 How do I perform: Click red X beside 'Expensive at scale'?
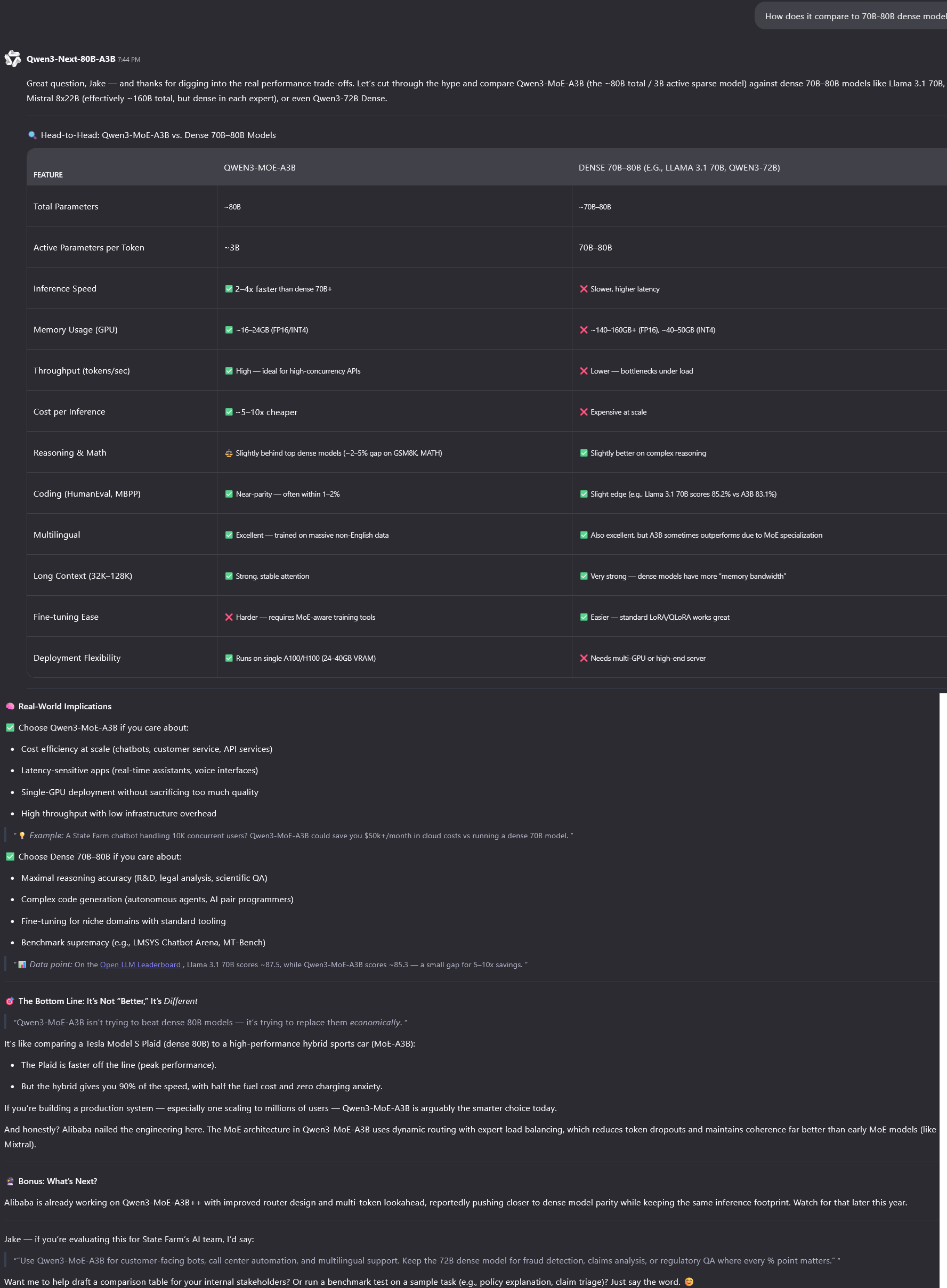tap(584, 412)
